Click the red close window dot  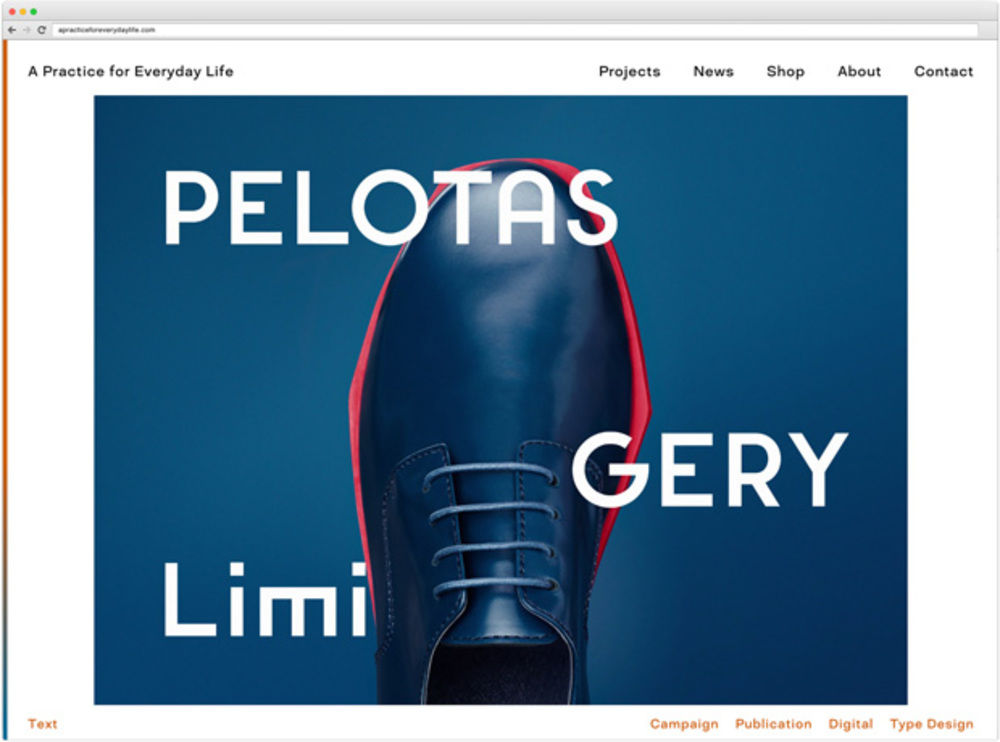click(12, 11)
